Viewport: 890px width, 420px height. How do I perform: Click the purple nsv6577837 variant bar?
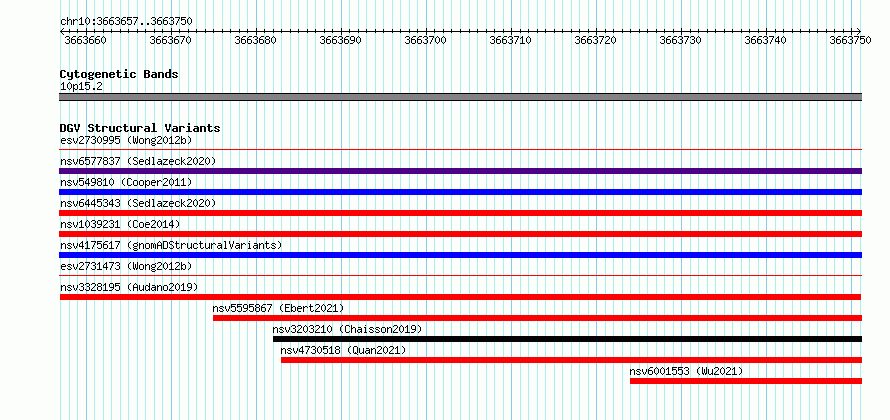(460, 171)
